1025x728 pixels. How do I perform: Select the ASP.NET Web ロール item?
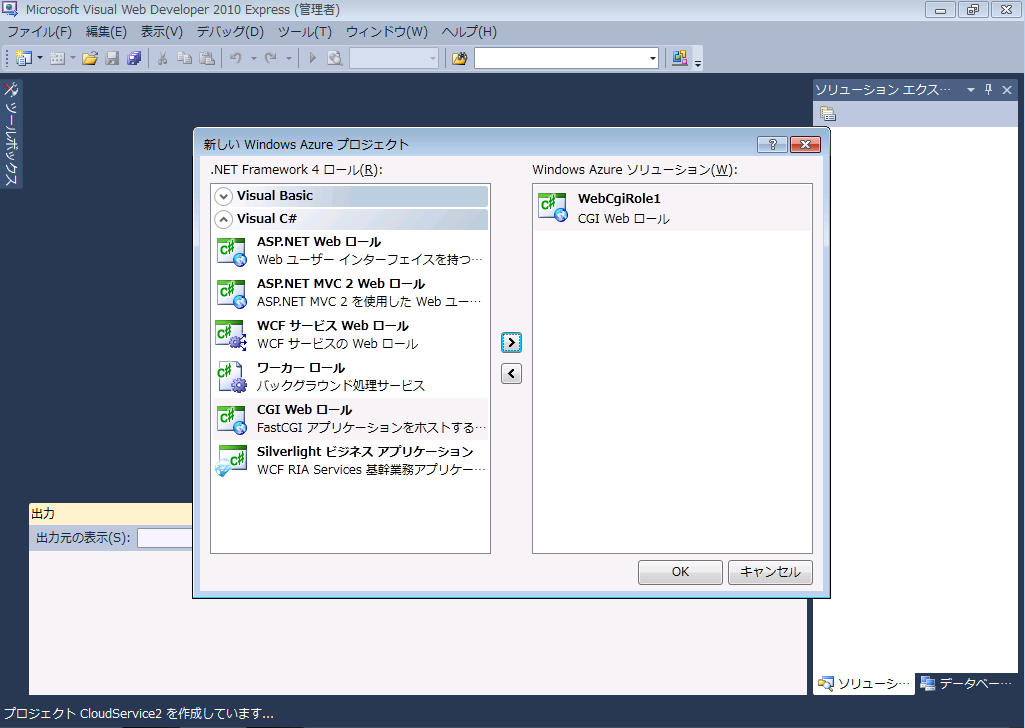tap(350, 251)
